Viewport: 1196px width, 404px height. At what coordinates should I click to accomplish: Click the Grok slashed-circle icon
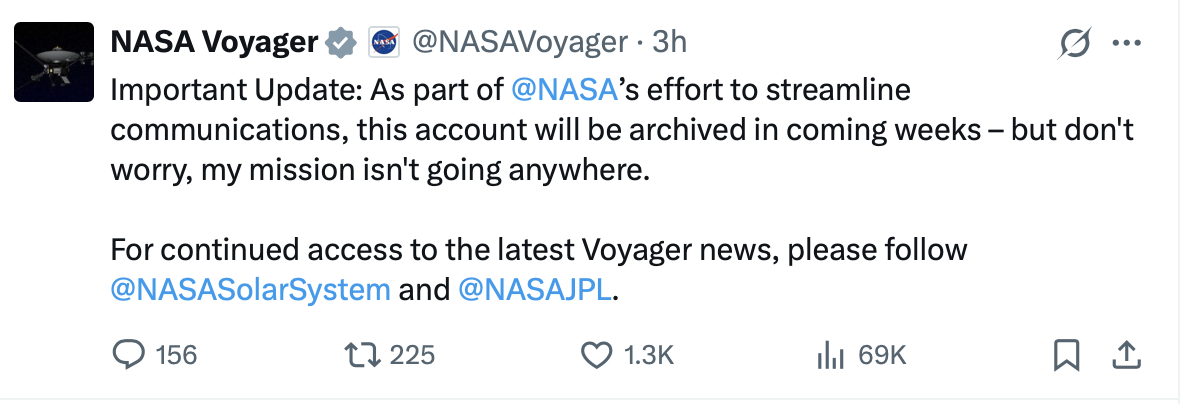1075,43
